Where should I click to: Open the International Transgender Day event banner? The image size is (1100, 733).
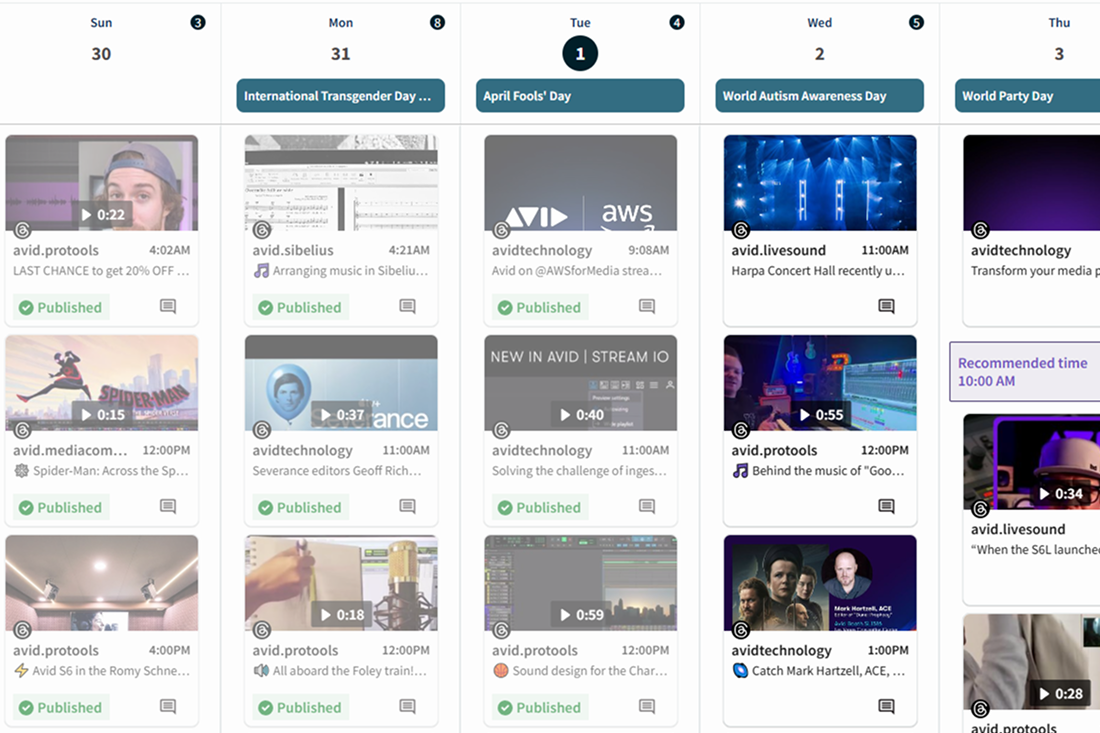click(x=340, y=96)
